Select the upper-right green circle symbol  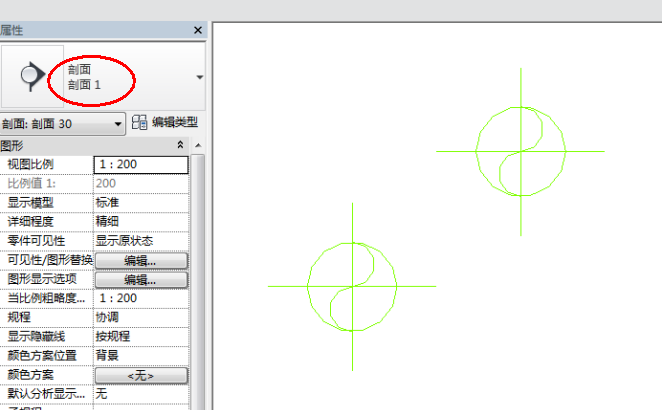click(521, 151)
